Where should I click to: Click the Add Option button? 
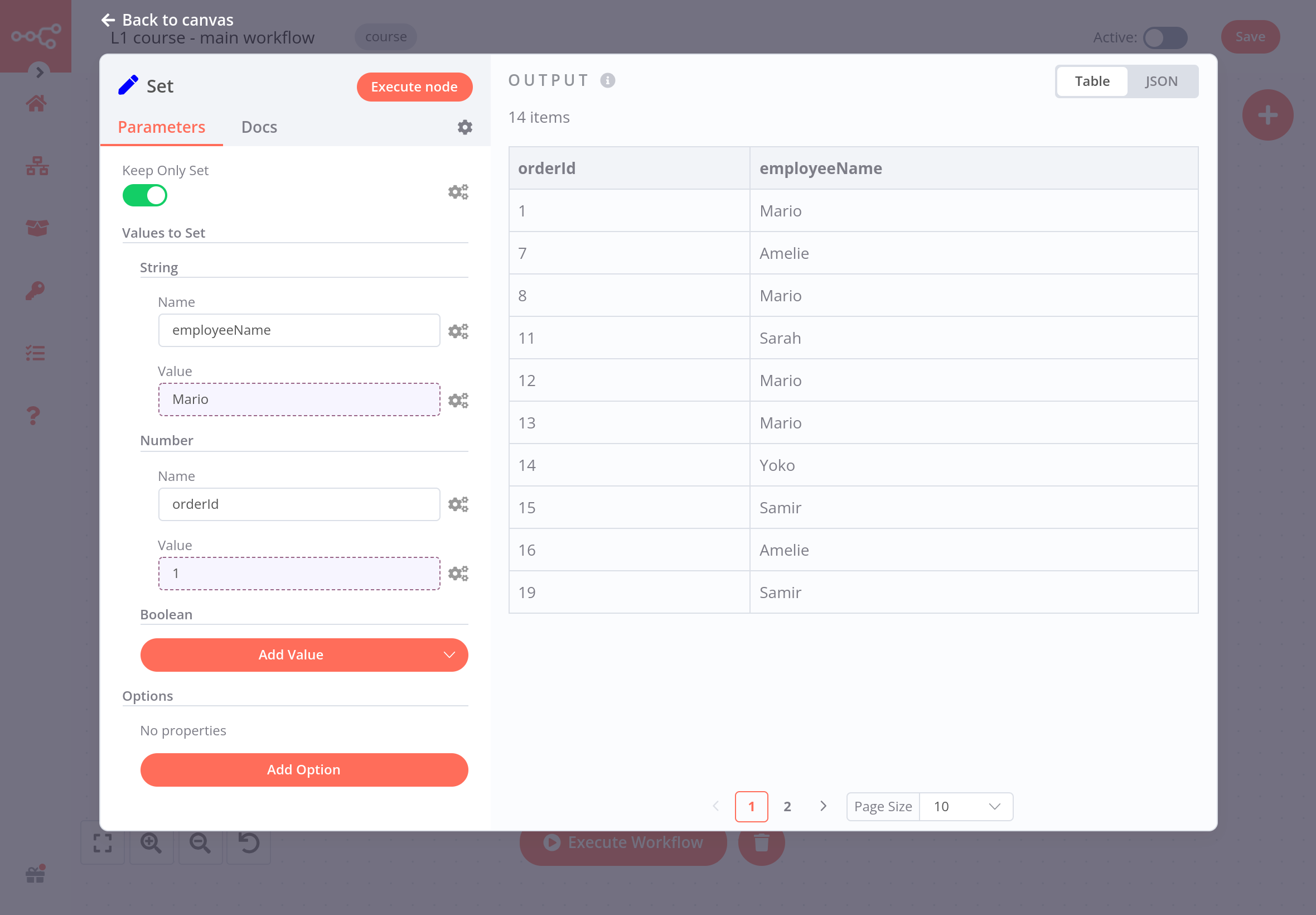(x=304, y=769)
